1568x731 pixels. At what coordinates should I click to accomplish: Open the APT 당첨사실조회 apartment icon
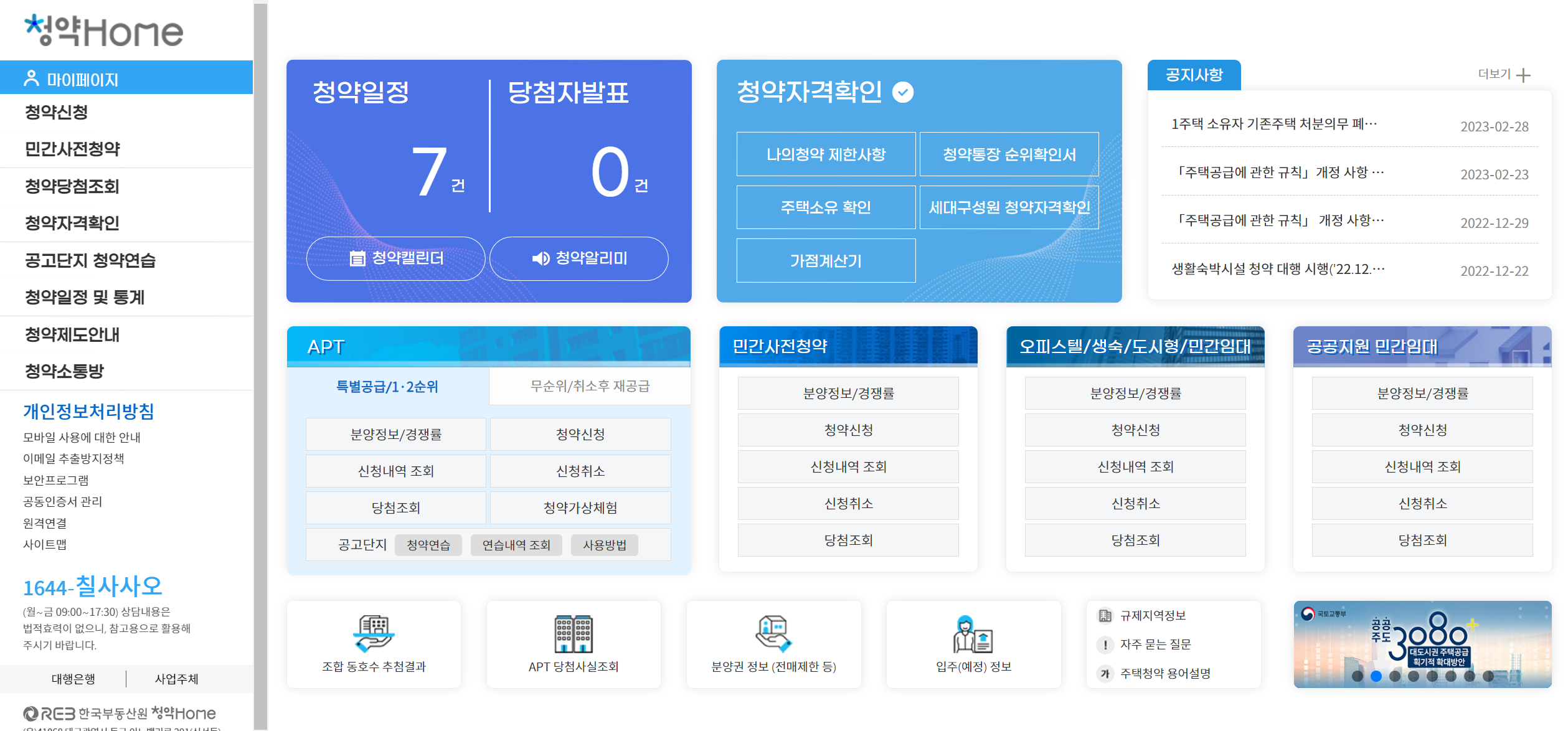[574, 633]
